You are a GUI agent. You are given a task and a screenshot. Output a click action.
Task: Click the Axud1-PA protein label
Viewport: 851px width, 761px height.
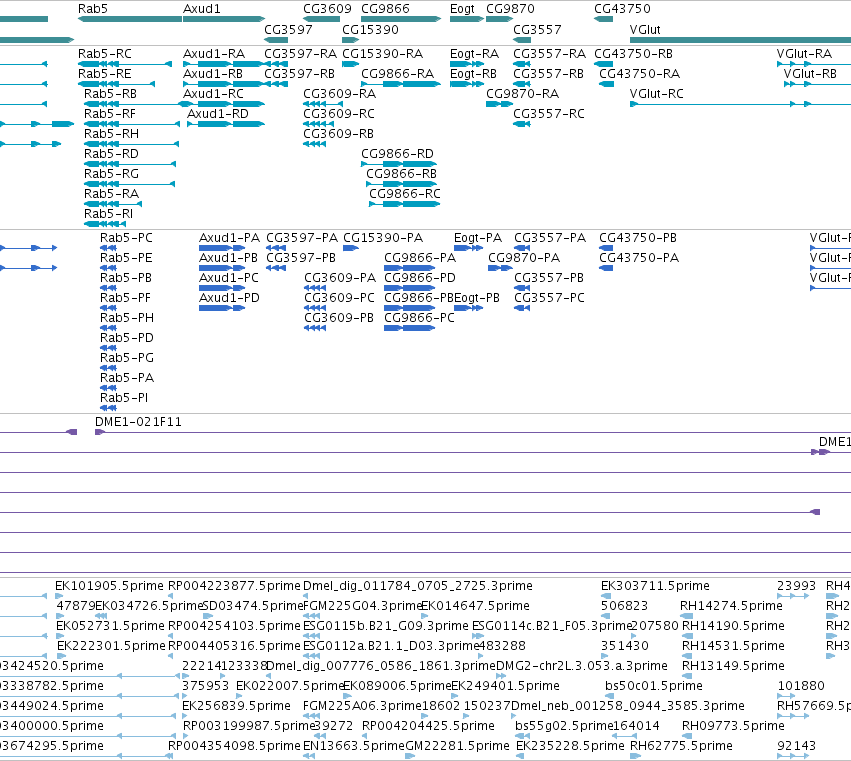pyautogui.click(x=230, y=238)
